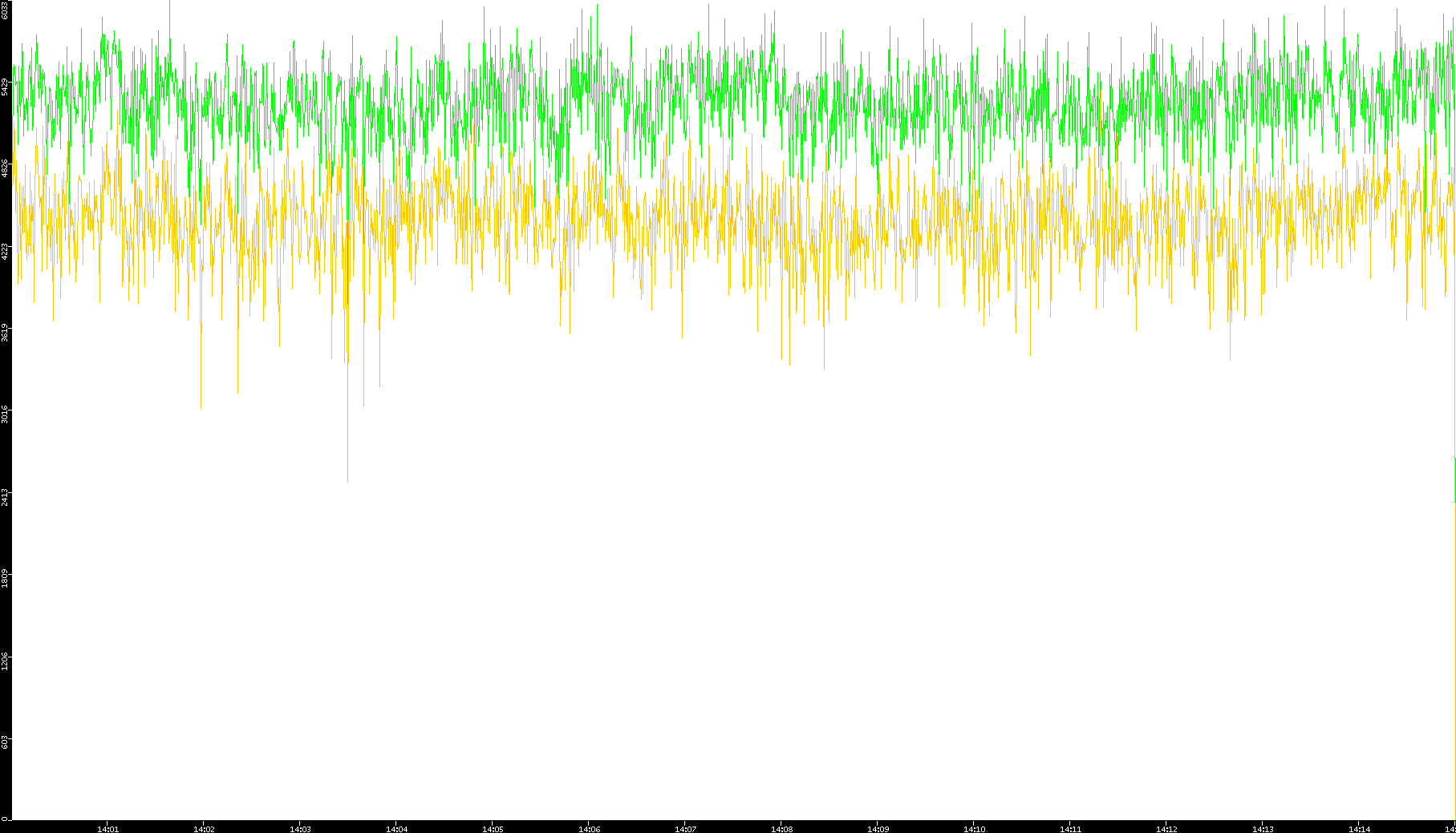This screenshot has width=1456, height=833.
Task: Select the 3016 vertical axis label
Action: [x=5, y=415]
